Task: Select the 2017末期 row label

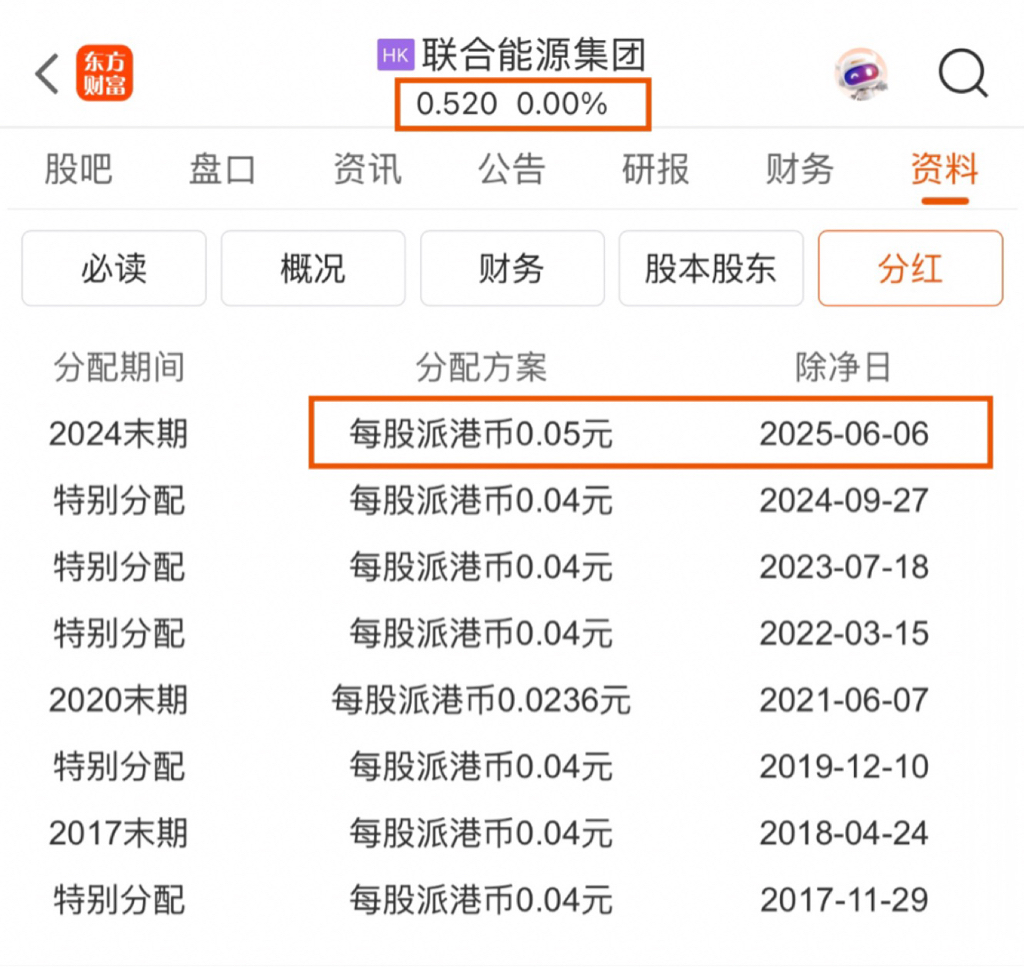Action: [x=118, y=833]
